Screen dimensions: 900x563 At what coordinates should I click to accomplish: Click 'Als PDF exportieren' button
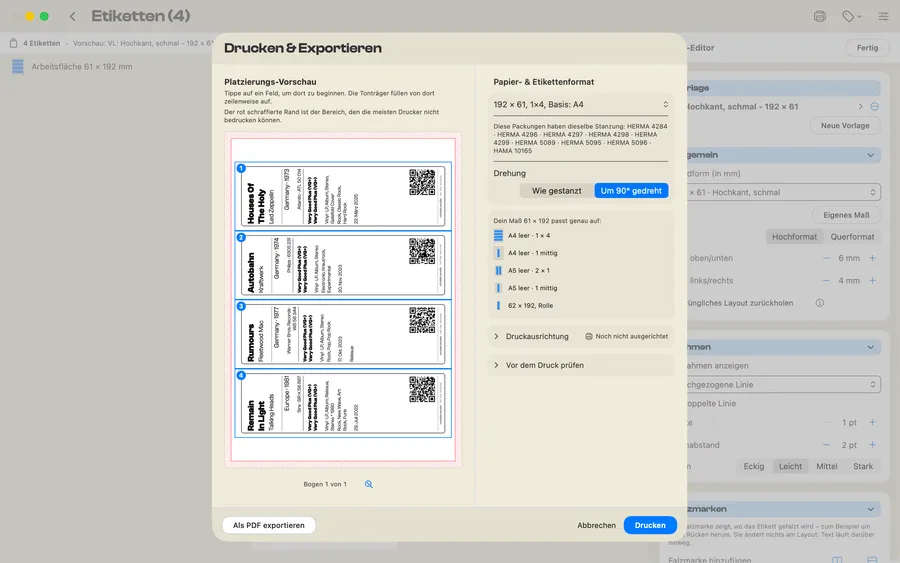[269, 525]
